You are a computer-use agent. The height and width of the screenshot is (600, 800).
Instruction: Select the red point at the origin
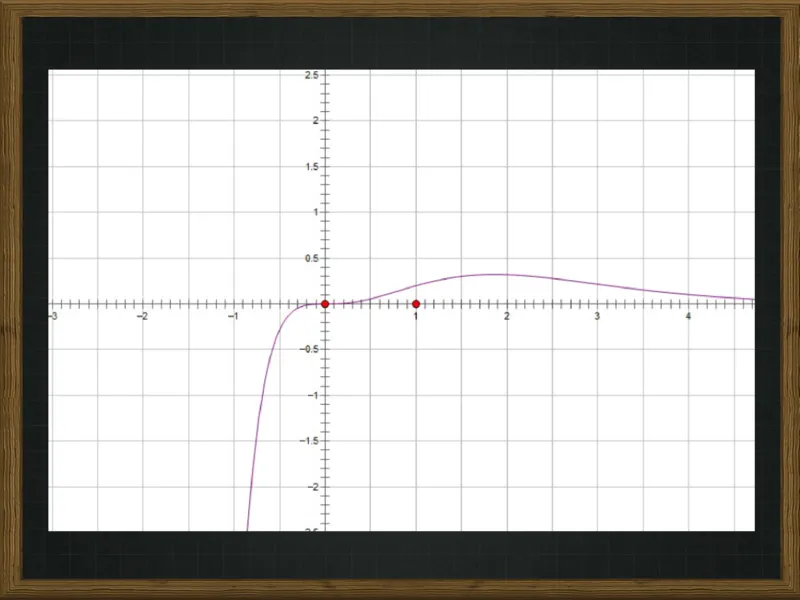click(325, 304)
